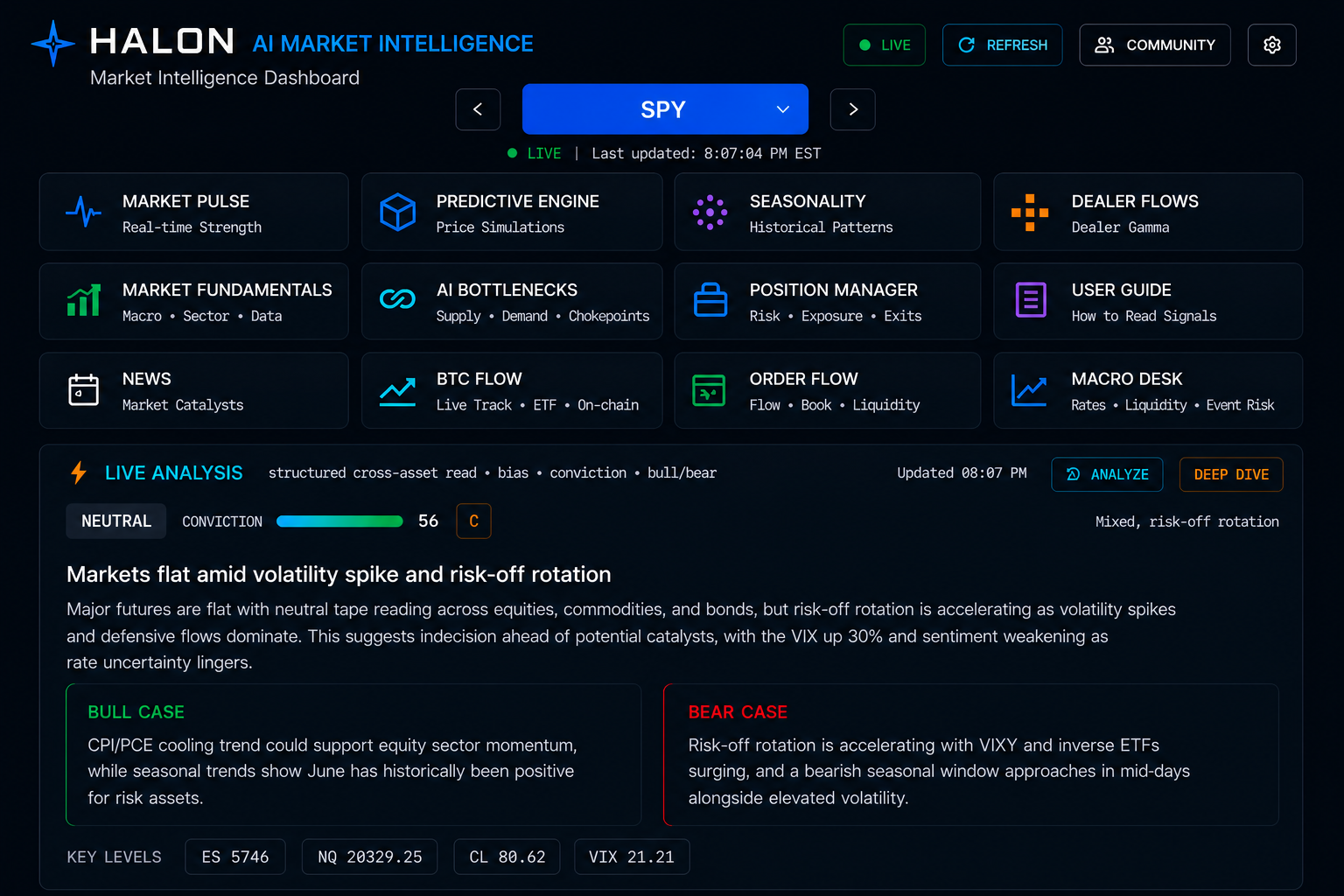Image resolution: width=1344 pixels, height=896 pixels.
Task: Click 'Markets flat amid volatility spike' headline
Action: [x=339, y=574]
